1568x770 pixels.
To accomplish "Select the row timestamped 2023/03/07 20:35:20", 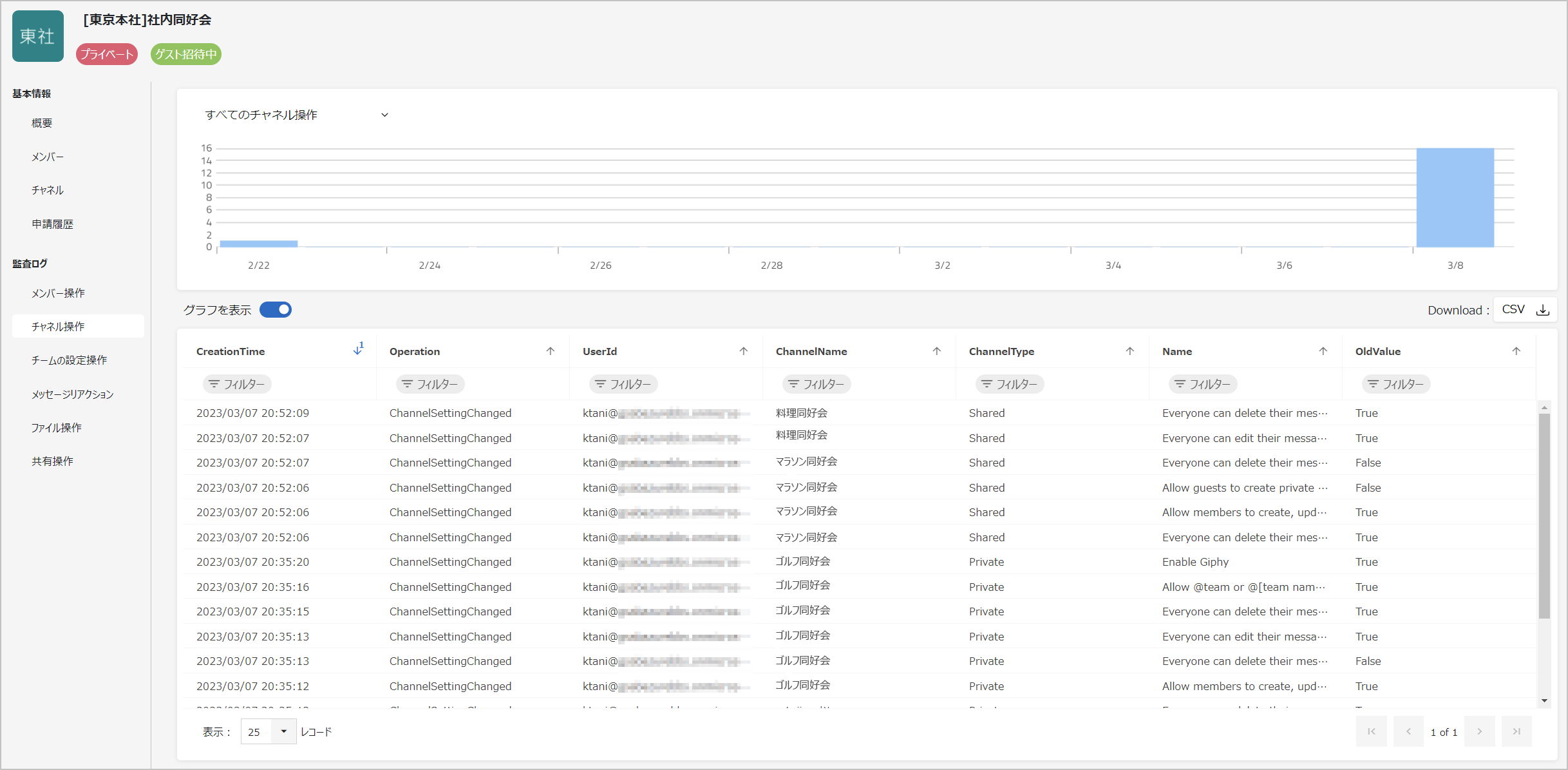I will [x=860, y=562].
